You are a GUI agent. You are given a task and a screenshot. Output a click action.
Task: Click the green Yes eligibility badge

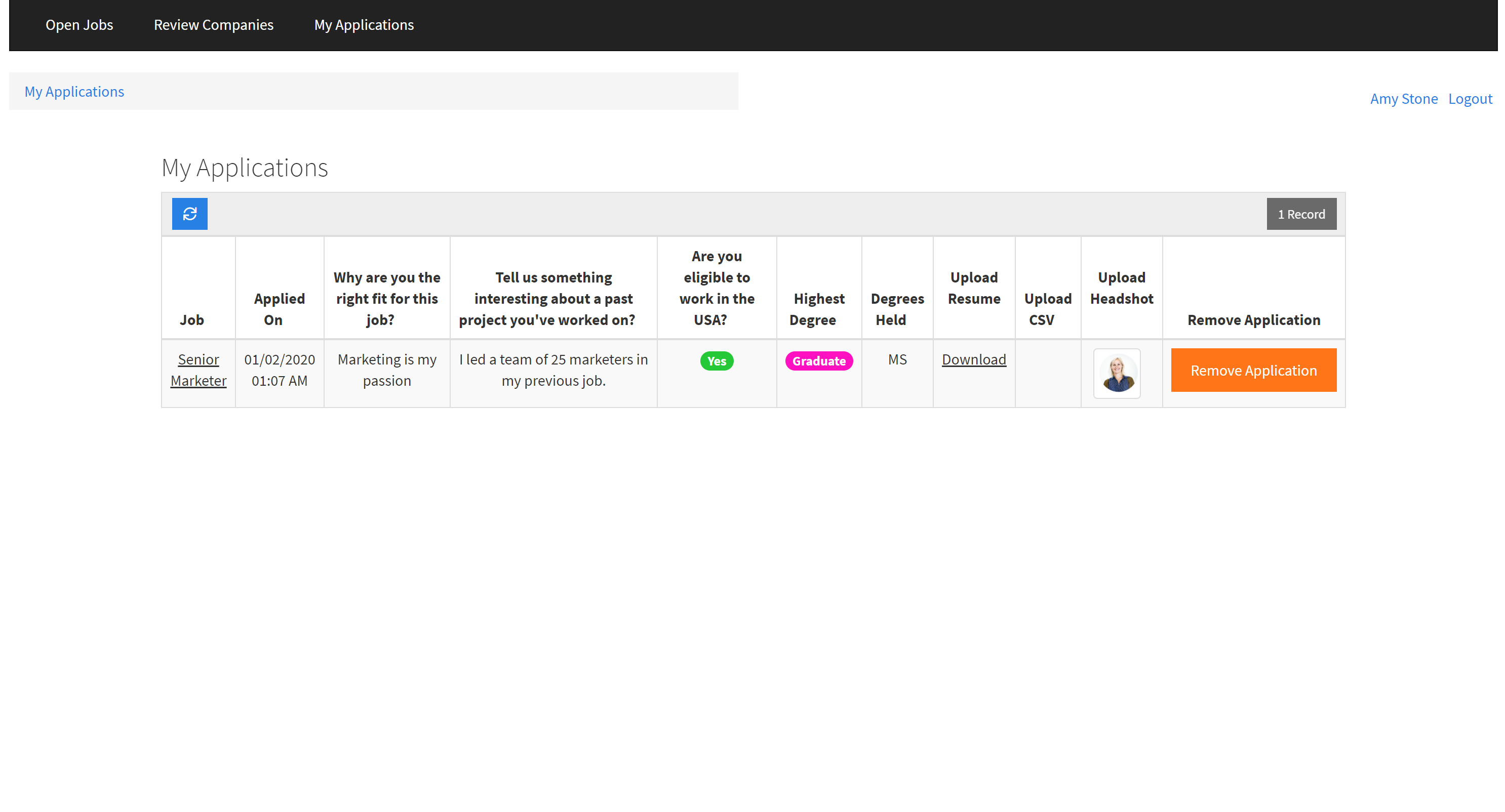click(x=717, y=361)
